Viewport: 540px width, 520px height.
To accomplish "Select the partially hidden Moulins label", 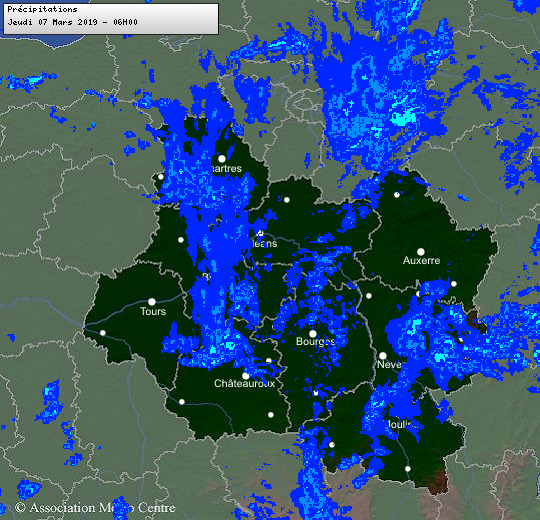I will pos(401,425).
